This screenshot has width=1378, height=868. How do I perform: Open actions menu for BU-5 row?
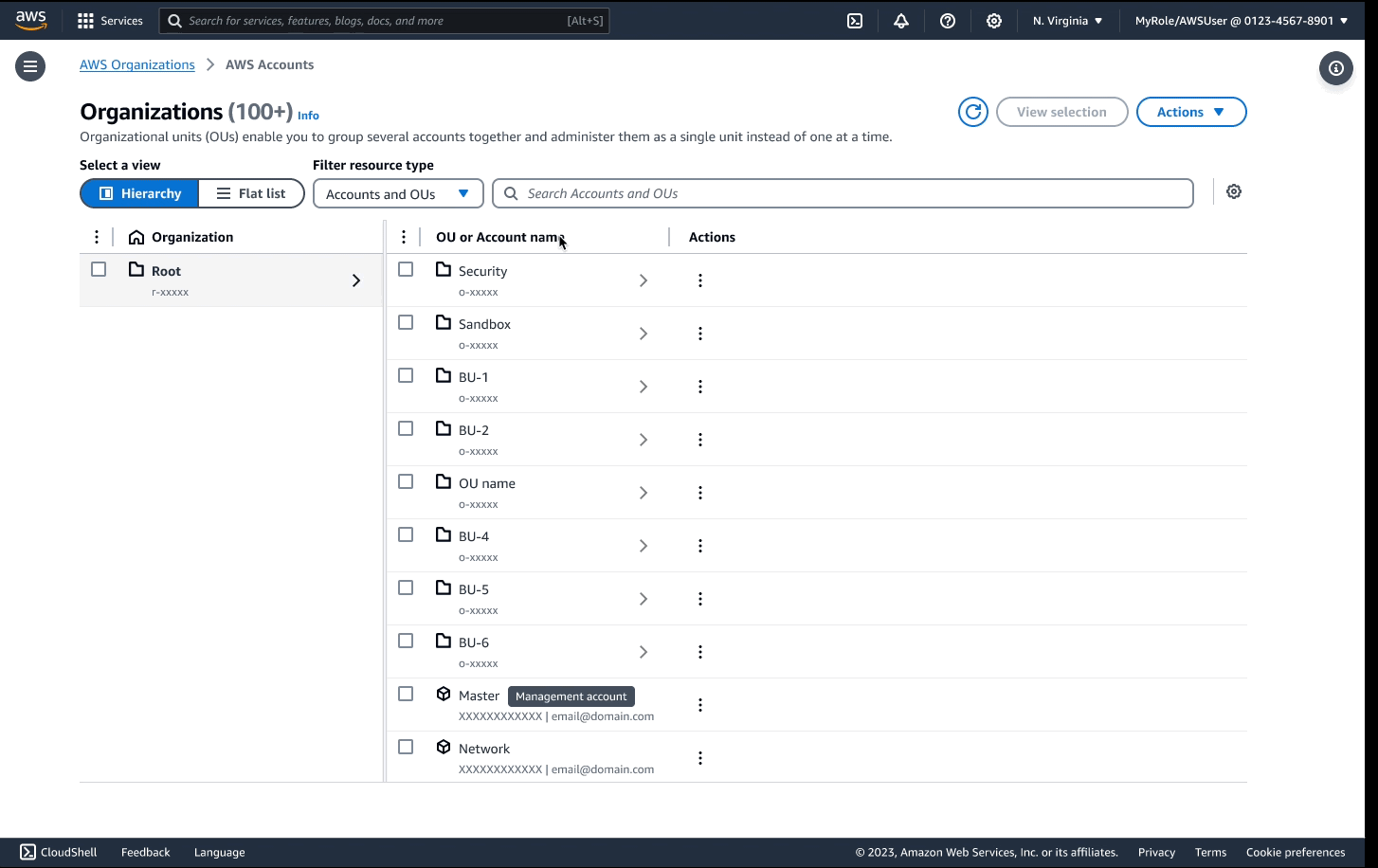coord(700,599)
